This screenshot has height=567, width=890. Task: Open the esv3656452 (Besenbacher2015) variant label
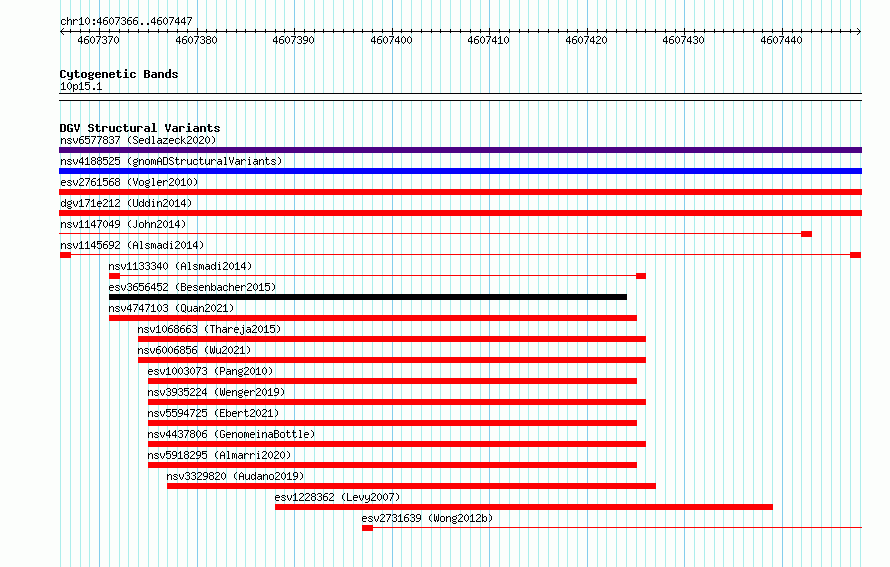click(x=192, y=287)
